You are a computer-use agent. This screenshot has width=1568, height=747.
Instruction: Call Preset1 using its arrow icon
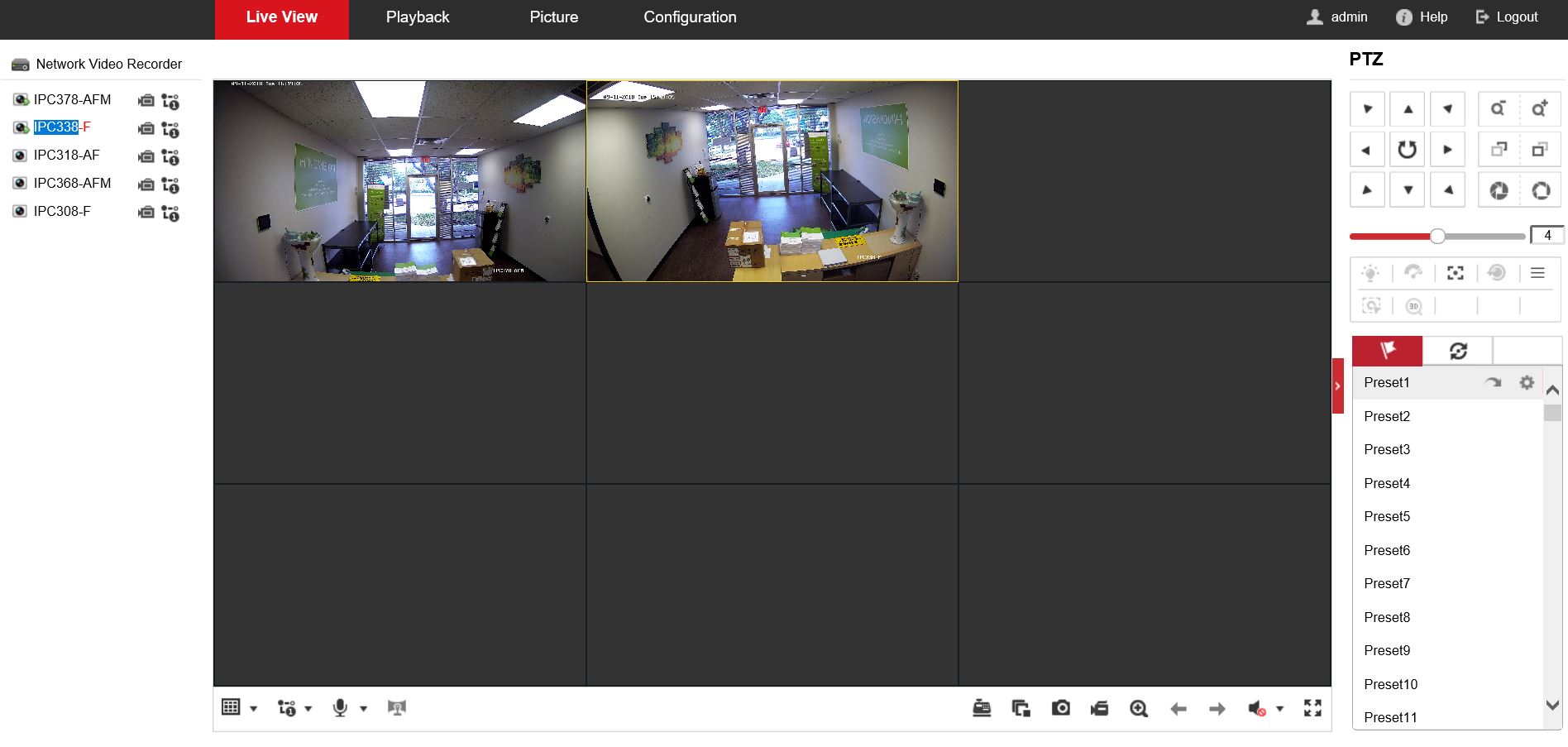pos(1493,382)
